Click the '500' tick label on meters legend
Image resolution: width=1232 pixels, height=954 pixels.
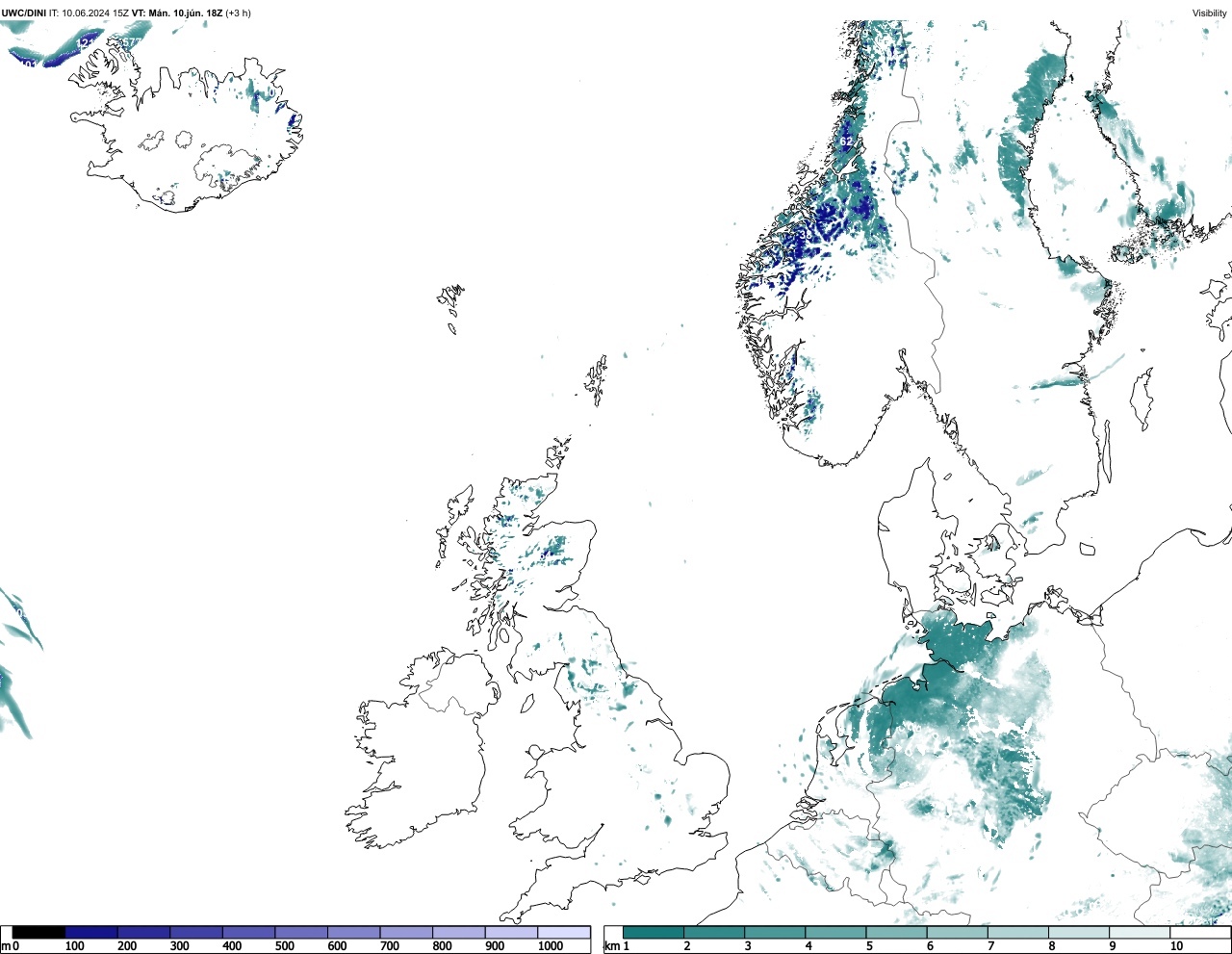tap(284, 946)
